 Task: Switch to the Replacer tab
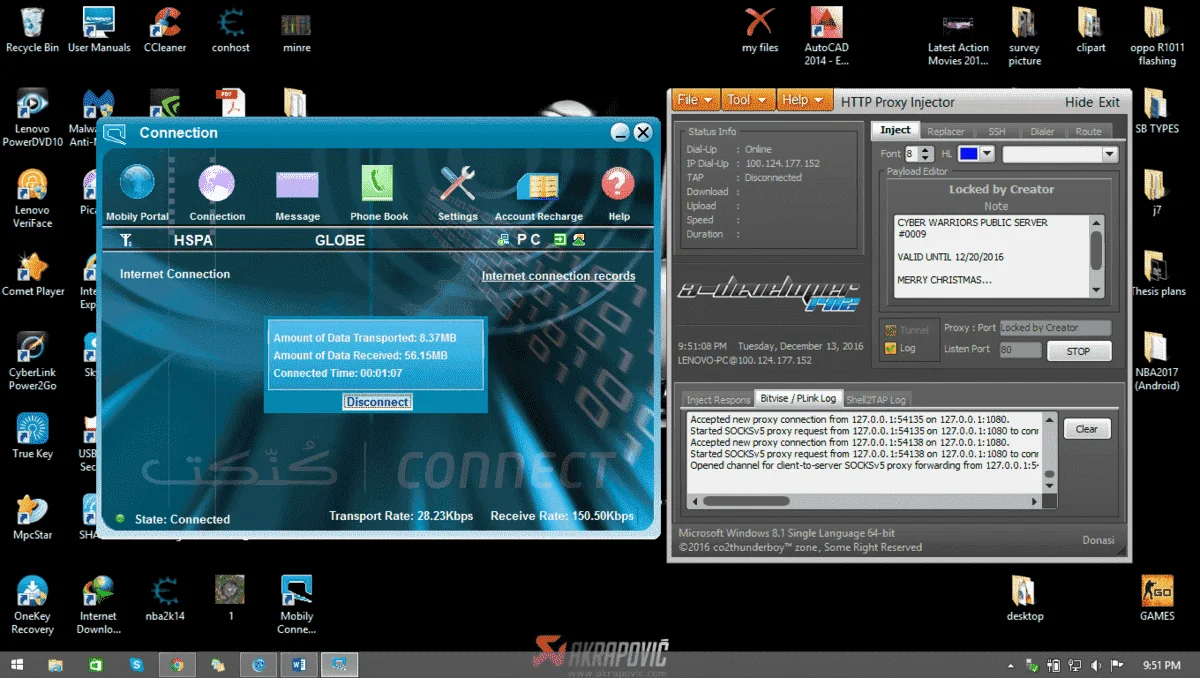945,131
